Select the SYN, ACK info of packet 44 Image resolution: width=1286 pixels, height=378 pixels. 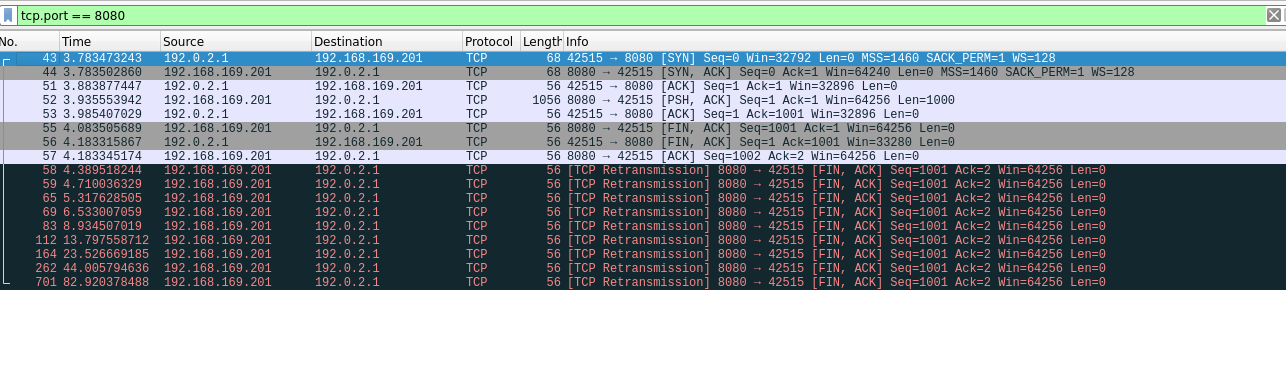(x=851, y=72)
